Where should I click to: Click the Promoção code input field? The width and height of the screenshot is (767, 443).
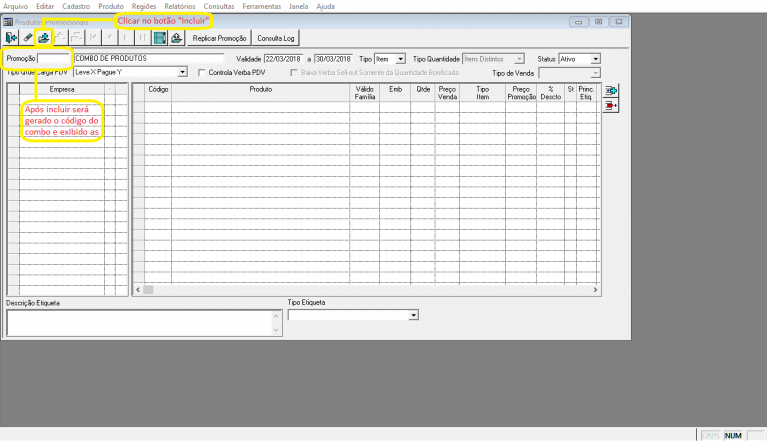(x=54, y=59)
